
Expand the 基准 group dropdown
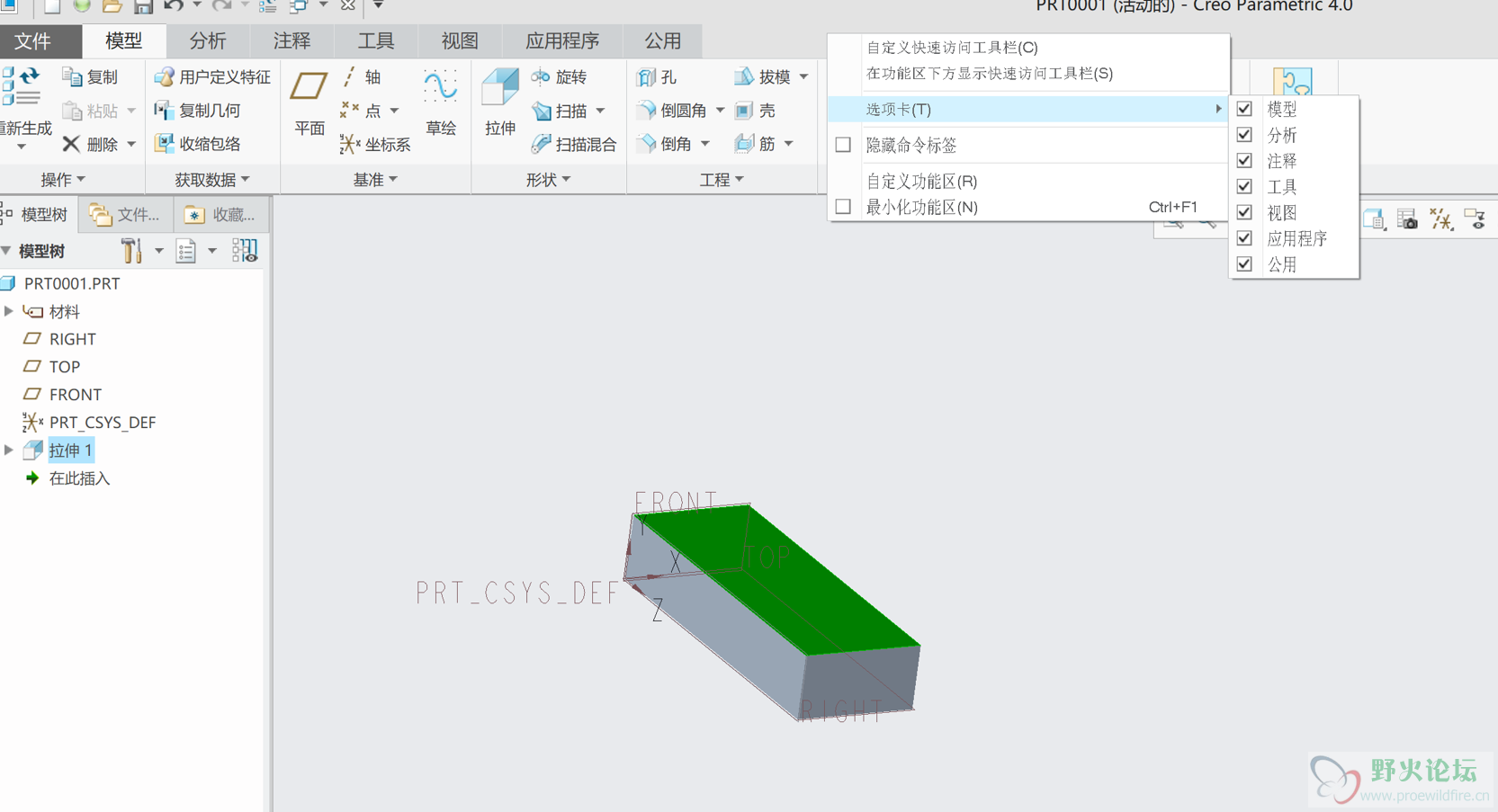pyautogui.click(x=375, y=180)
